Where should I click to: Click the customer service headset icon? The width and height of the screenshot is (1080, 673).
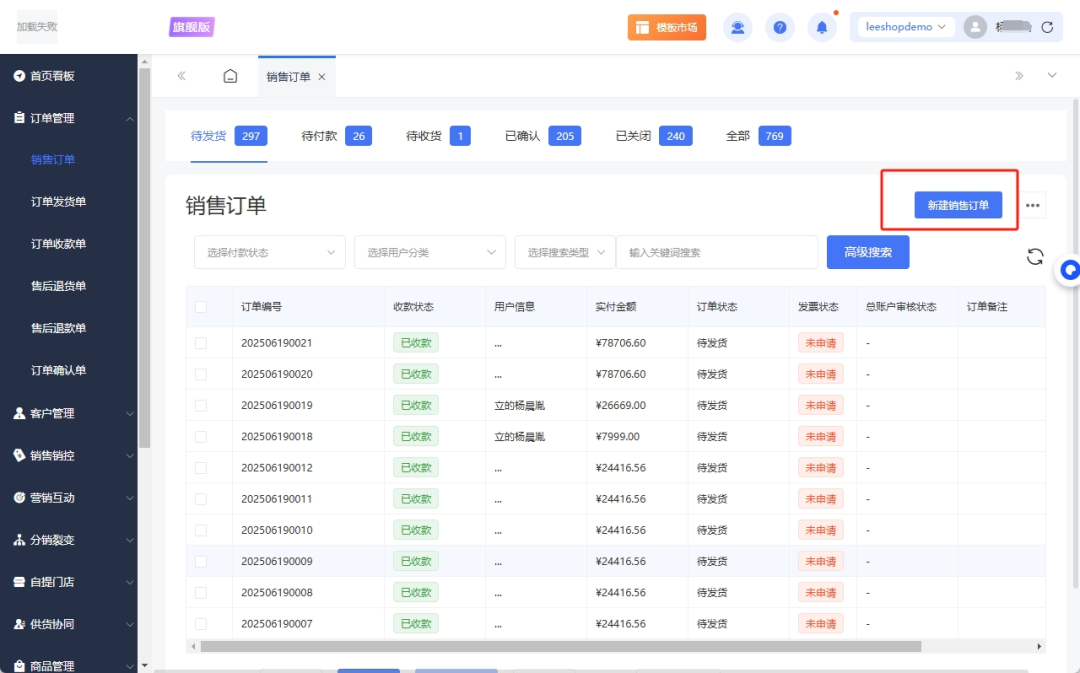[738, 28]
